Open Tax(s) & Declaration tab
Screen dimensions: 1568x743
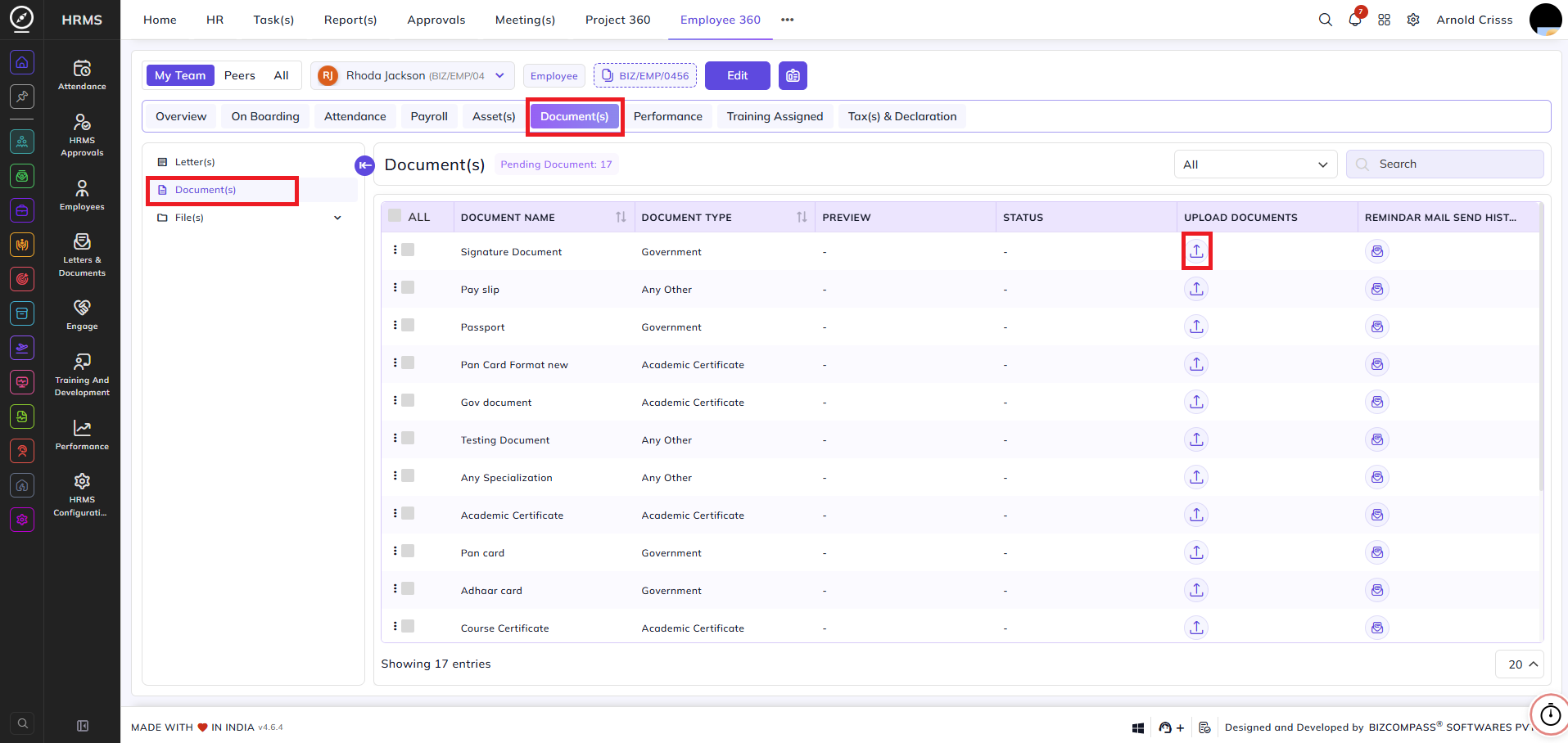point(902,116)
